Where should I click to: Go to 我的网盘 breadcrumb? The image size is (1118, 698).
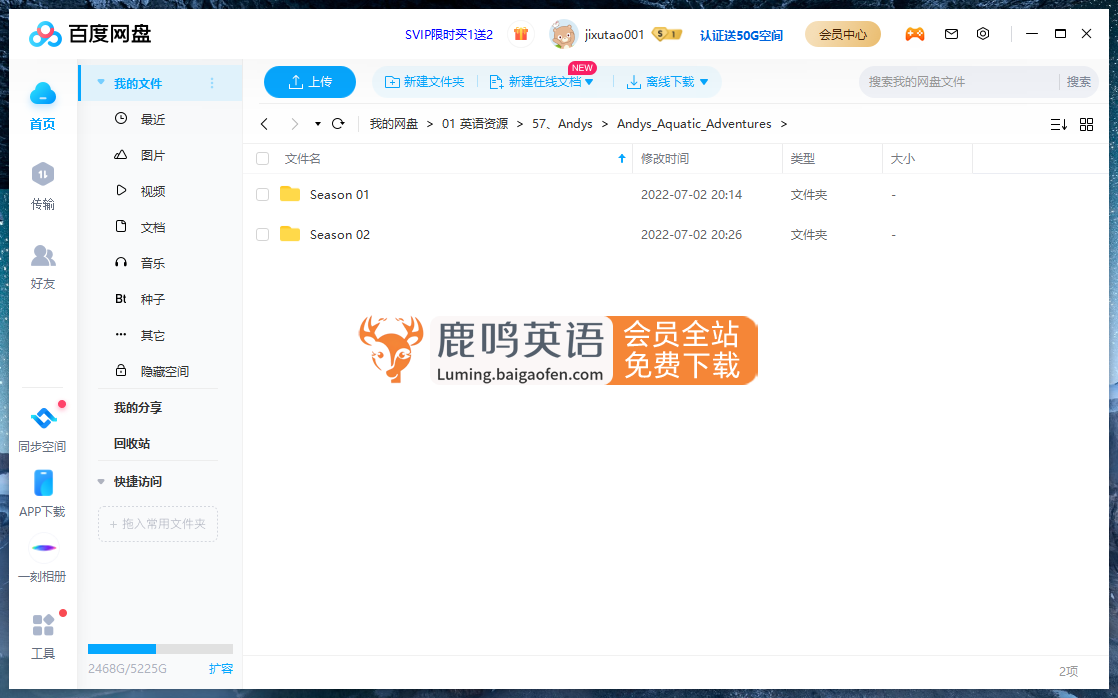coord(394,124)
